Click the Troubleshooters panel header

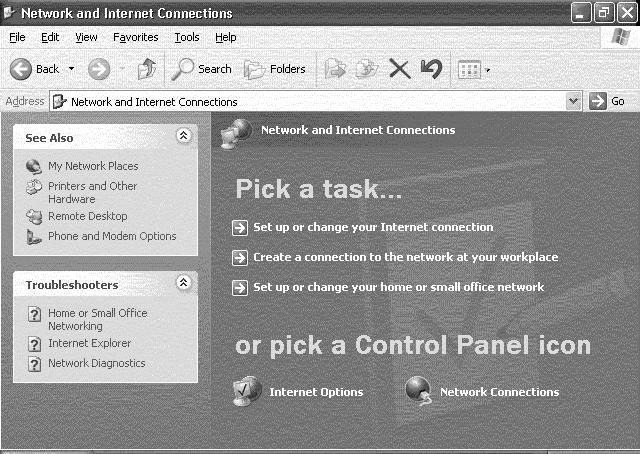click(x=105, y=284)
